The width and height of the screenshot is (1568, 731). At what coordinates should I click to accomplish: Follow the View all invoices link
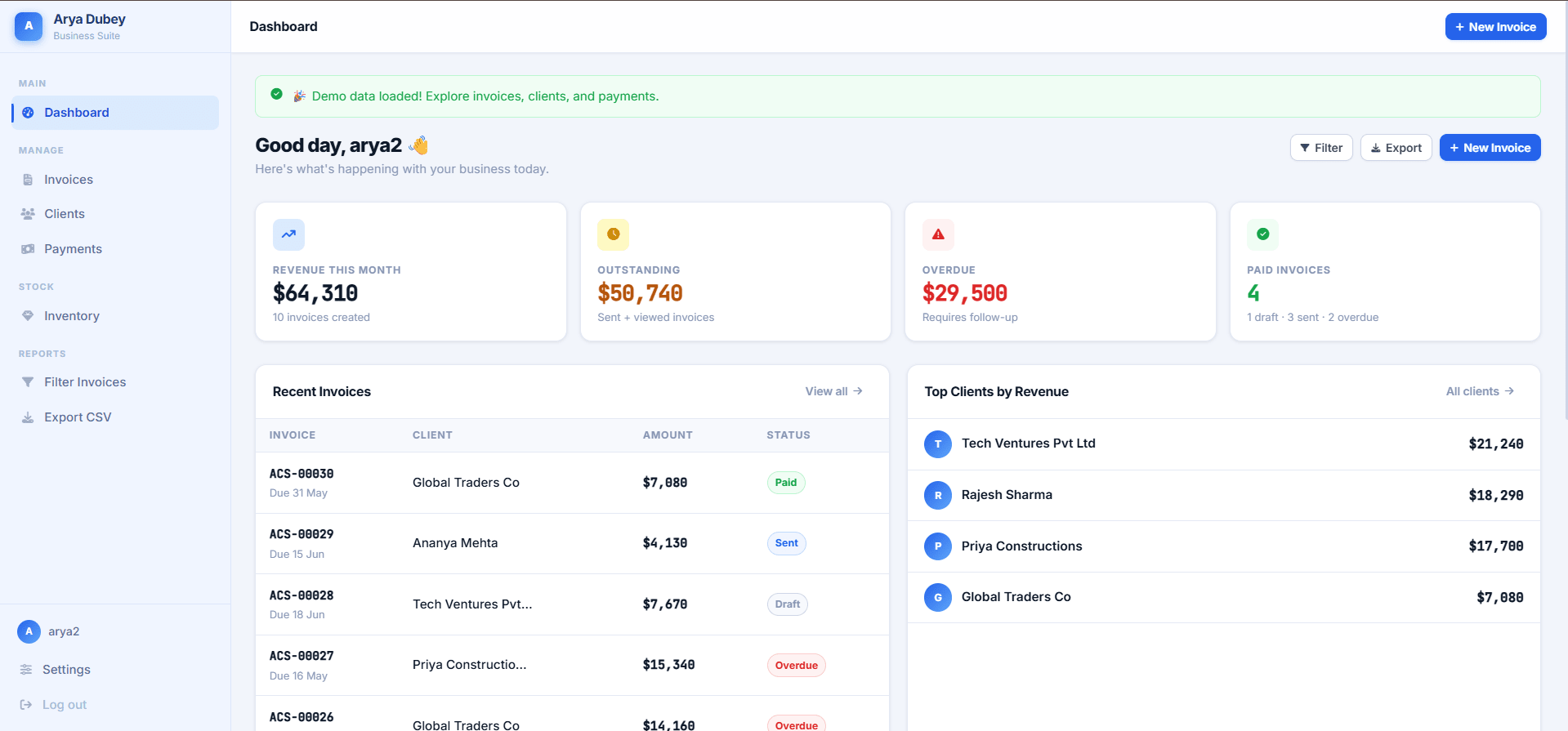tap(833, 392)
